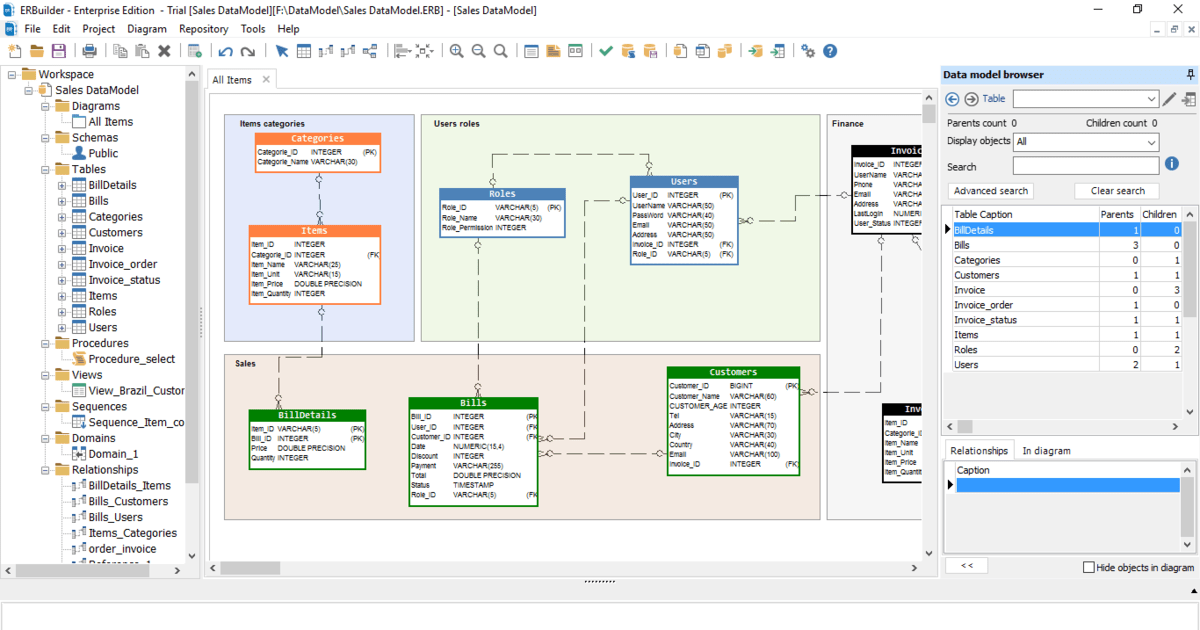The height and width of the screenshot is (630, 1200).
Task: Collapse the Tables folder node
Action: (46, 169)
